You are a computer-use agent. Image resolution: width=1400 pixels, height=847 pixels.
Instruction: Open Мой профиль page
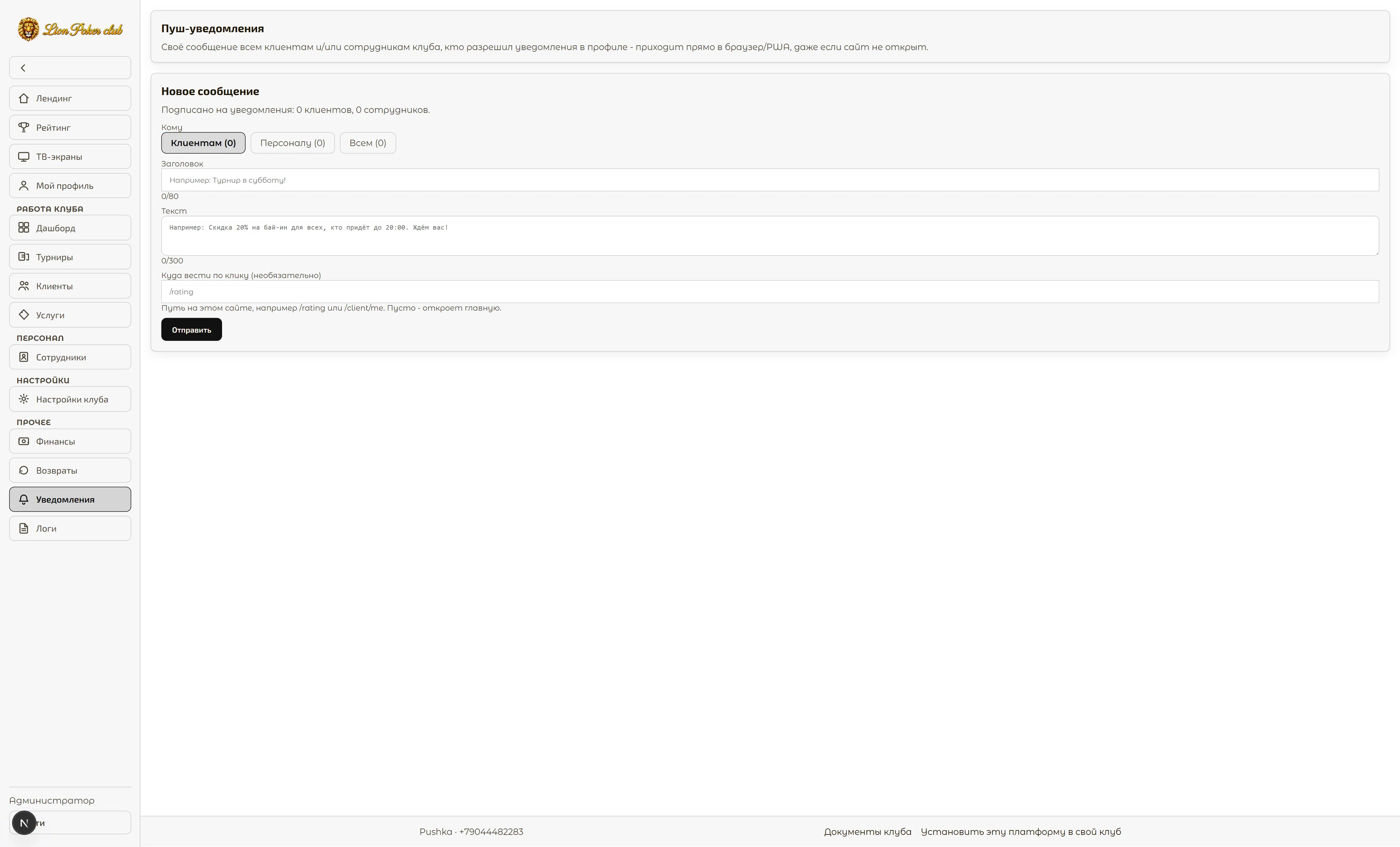pos(70,185)
